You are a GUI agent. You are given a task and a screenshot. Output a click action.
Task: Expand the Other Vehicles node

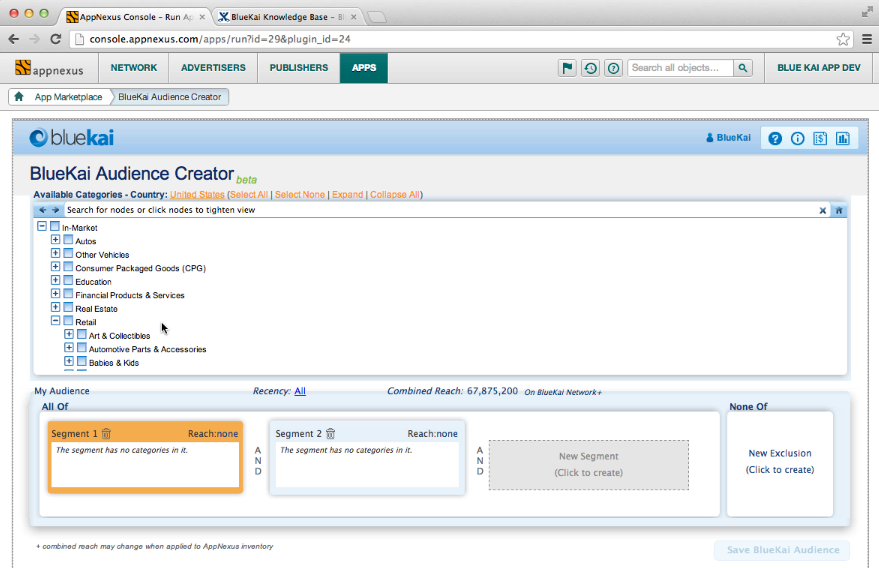pos(55,253)
